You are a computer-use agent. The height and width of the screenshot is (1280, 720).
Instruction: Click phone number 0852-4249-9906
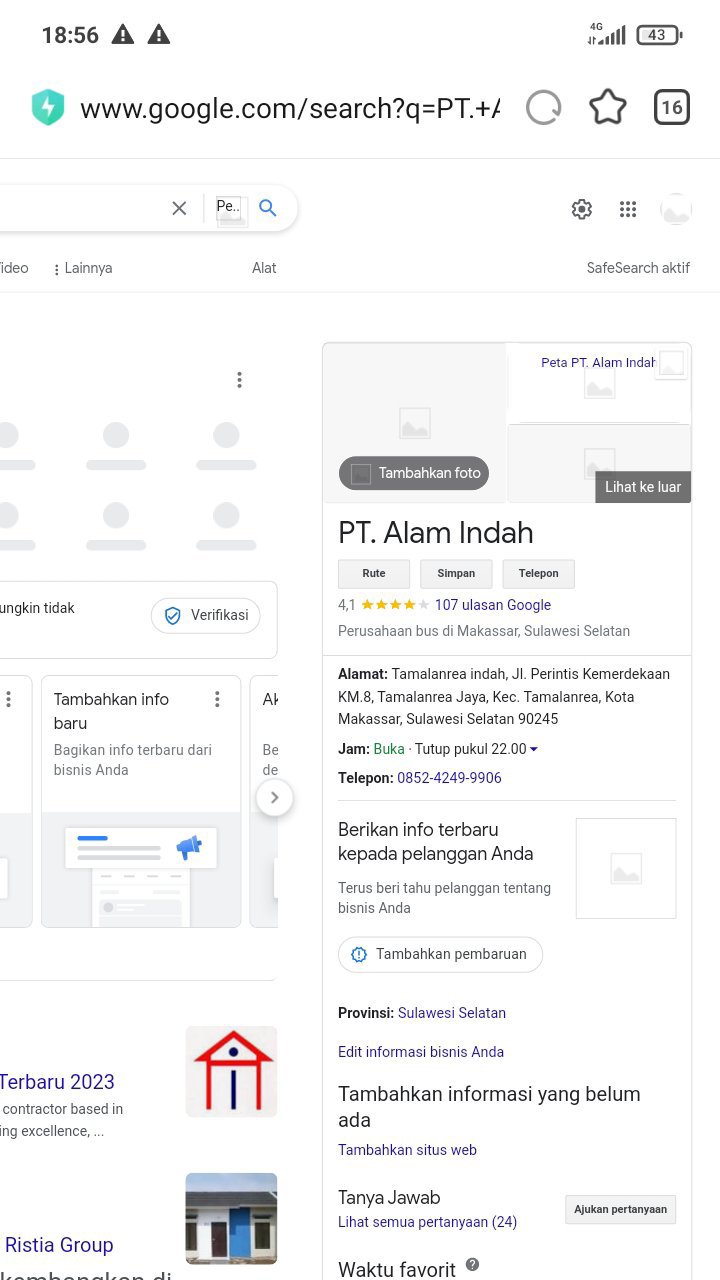(449, 778)
